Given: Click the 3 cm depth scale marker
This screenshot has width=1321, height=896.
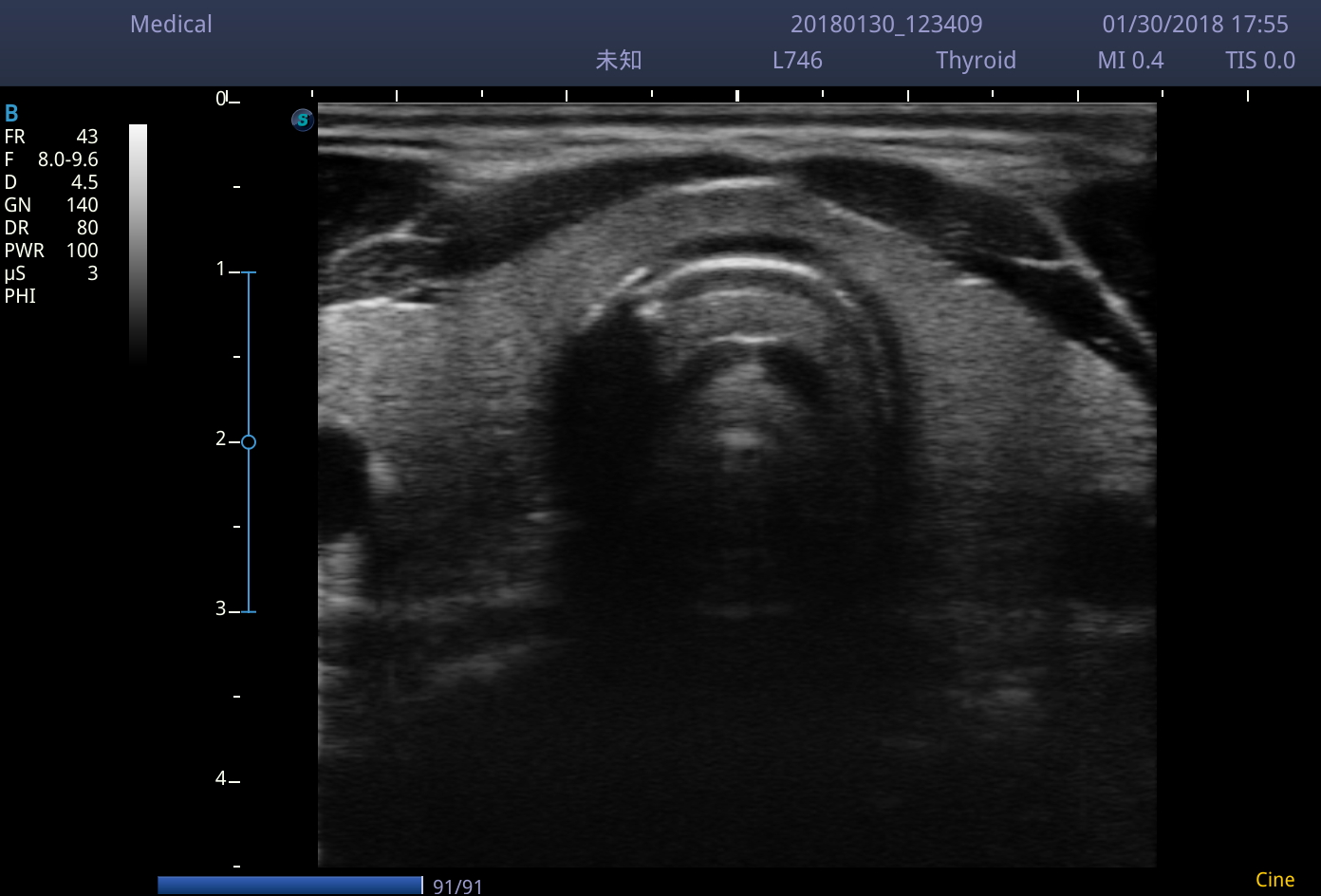Looking at the screenshot, I should 221,608.
